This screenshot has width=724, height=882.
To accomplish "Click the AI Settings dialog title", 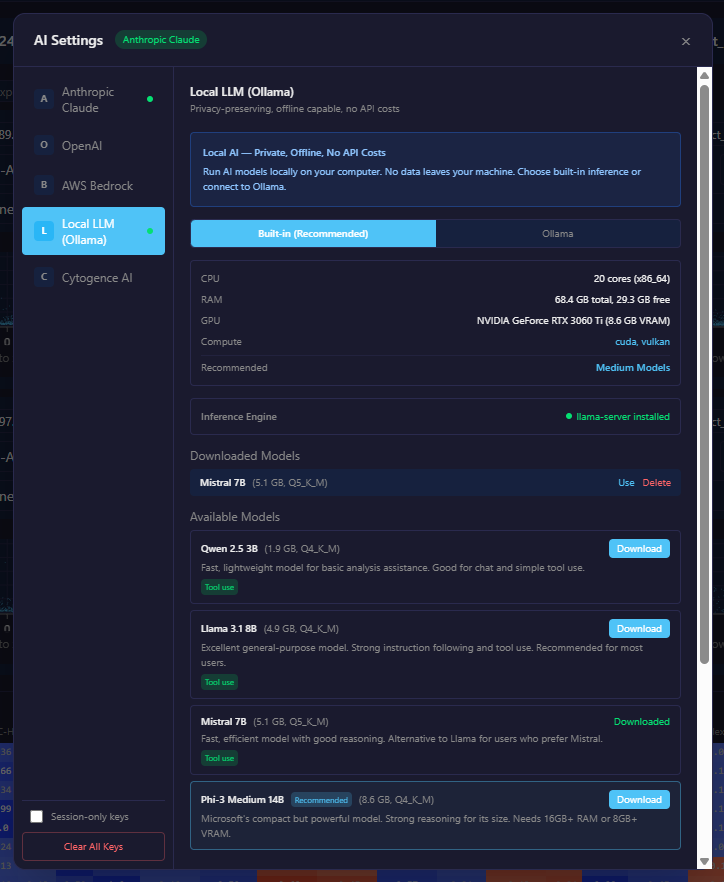I will click(x=68, y=40).
